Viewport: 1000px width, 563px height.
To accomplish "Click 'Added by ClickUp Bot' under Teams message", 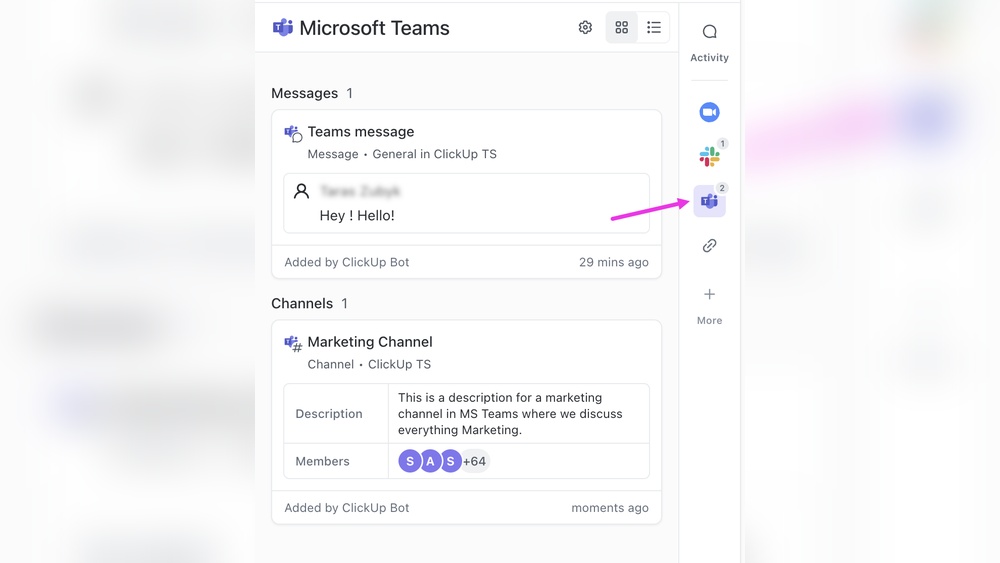I will coord(346,262).
